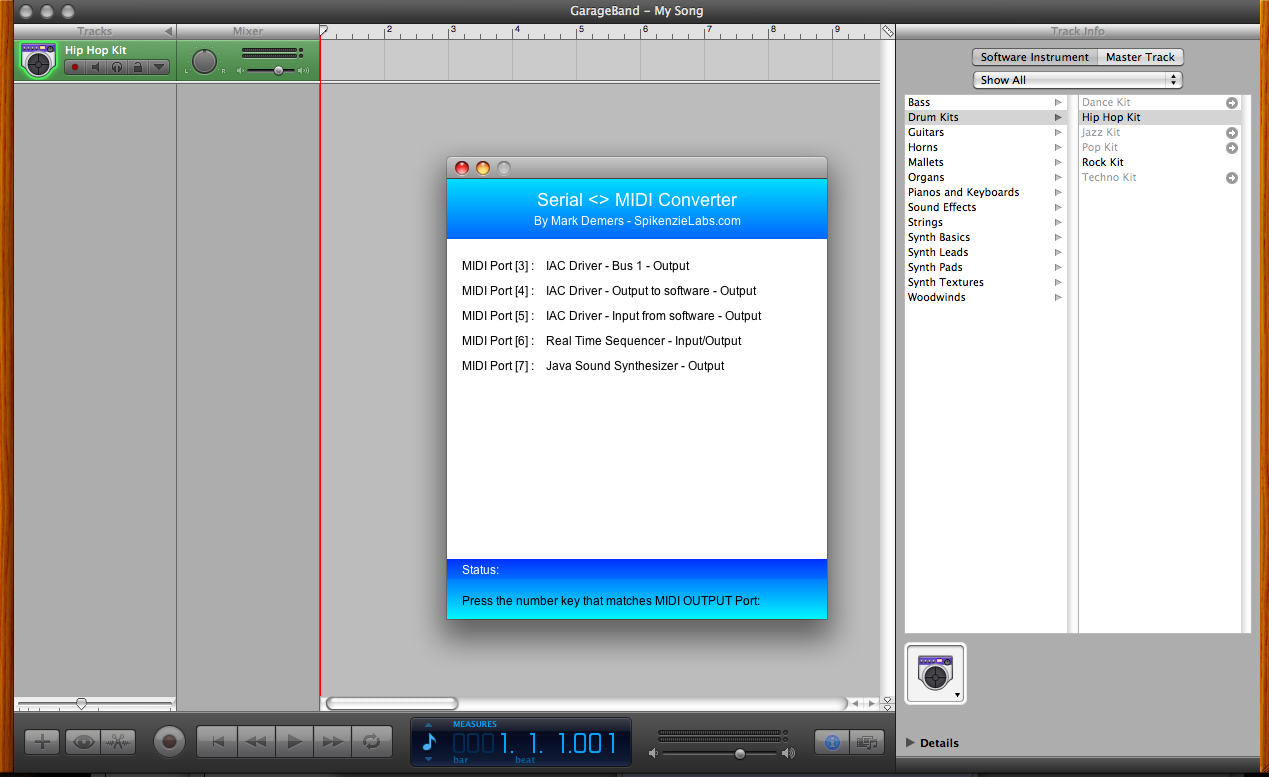This screenshot has width=1269, height=777.
Task: Open the loop browser with the eye button
Action: (83, 742)
